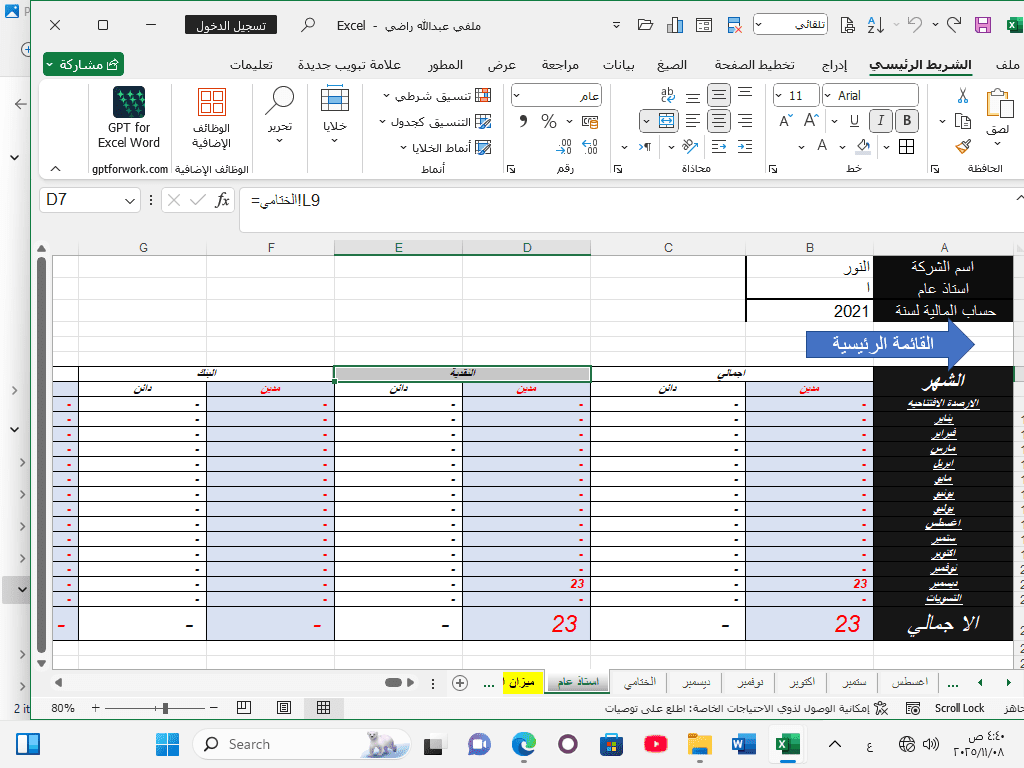Click the Insert Function fx icon
The height and width of the screenshot is (768, 1024).
[x=222, y=200]
